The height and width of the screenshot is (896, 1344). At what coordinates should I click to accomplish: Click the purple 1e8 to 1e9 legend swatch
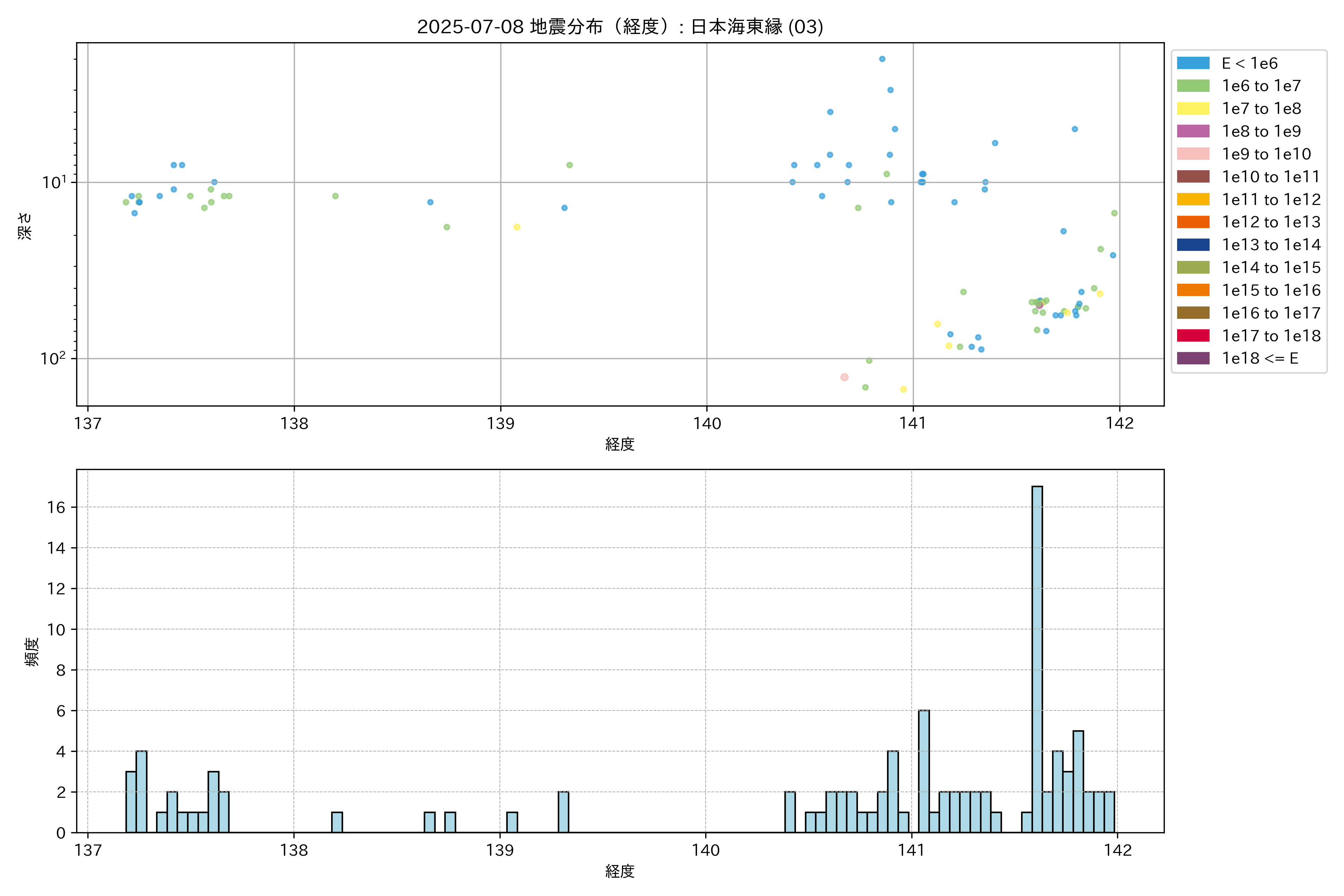pyautogui.click(x=1193, y=131)
